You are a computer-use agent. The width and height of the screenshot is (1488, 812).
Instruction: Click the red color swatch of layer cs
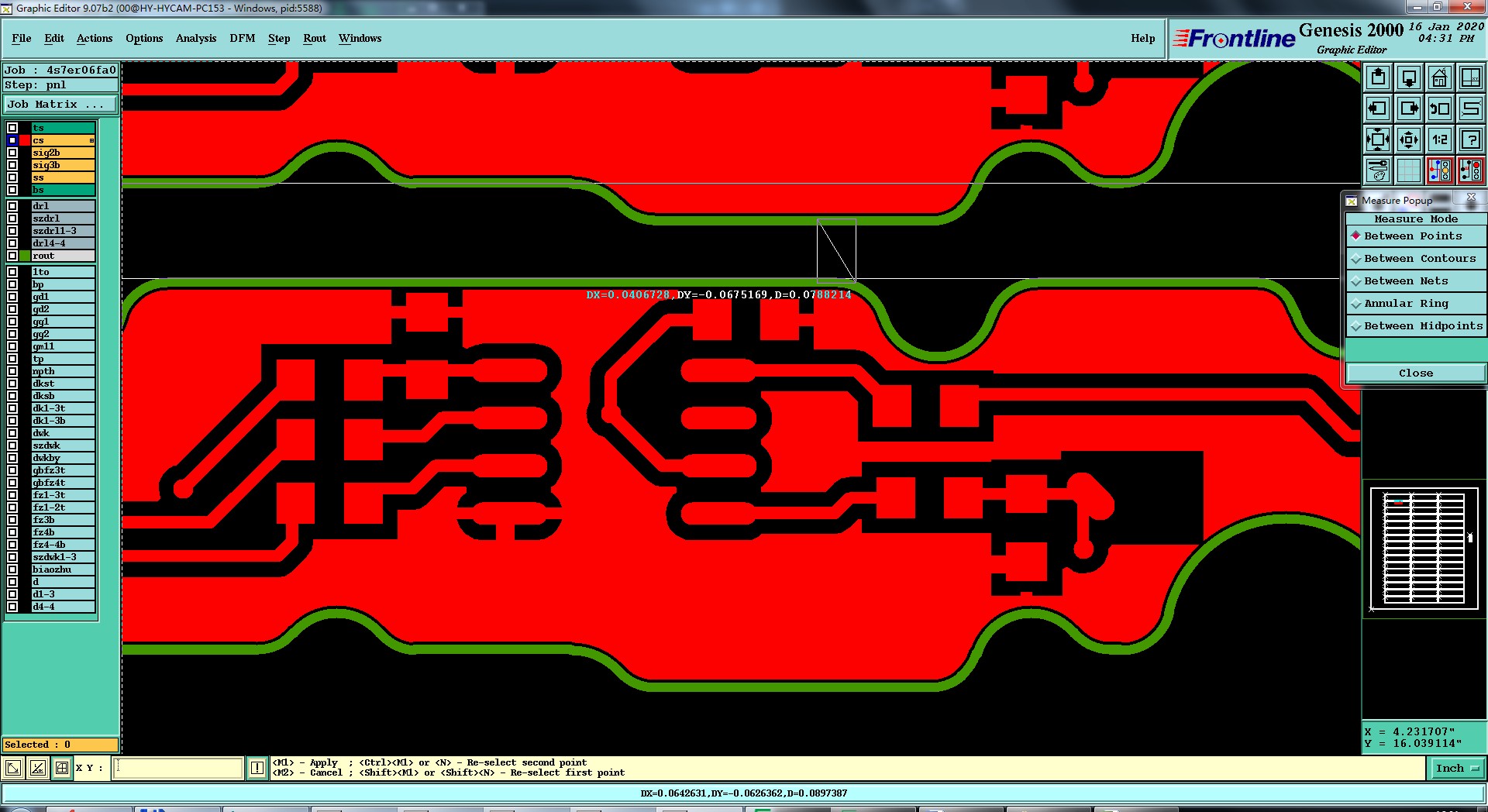pos(25,140)
